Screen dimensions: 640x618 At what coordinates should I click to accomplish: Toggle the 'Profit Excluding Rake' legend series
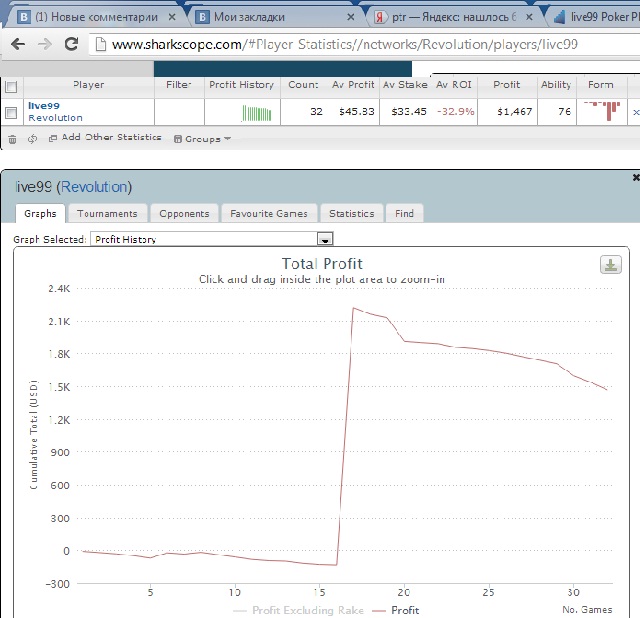(298, 610)
